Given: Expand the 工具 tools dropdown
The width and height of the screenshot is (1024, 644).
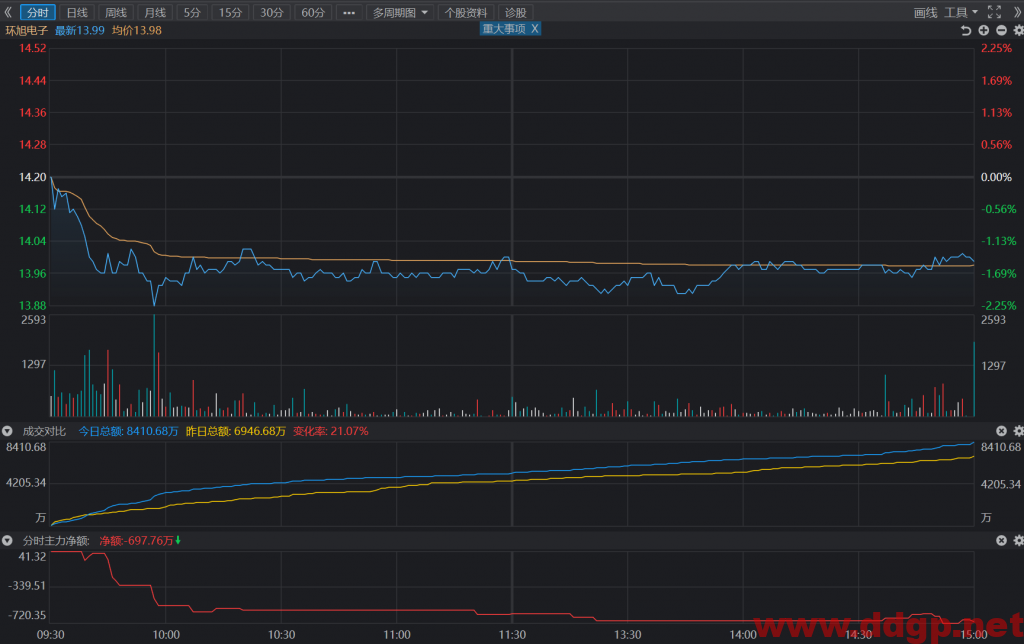Looking at the screenshot, I should (961, 12).
